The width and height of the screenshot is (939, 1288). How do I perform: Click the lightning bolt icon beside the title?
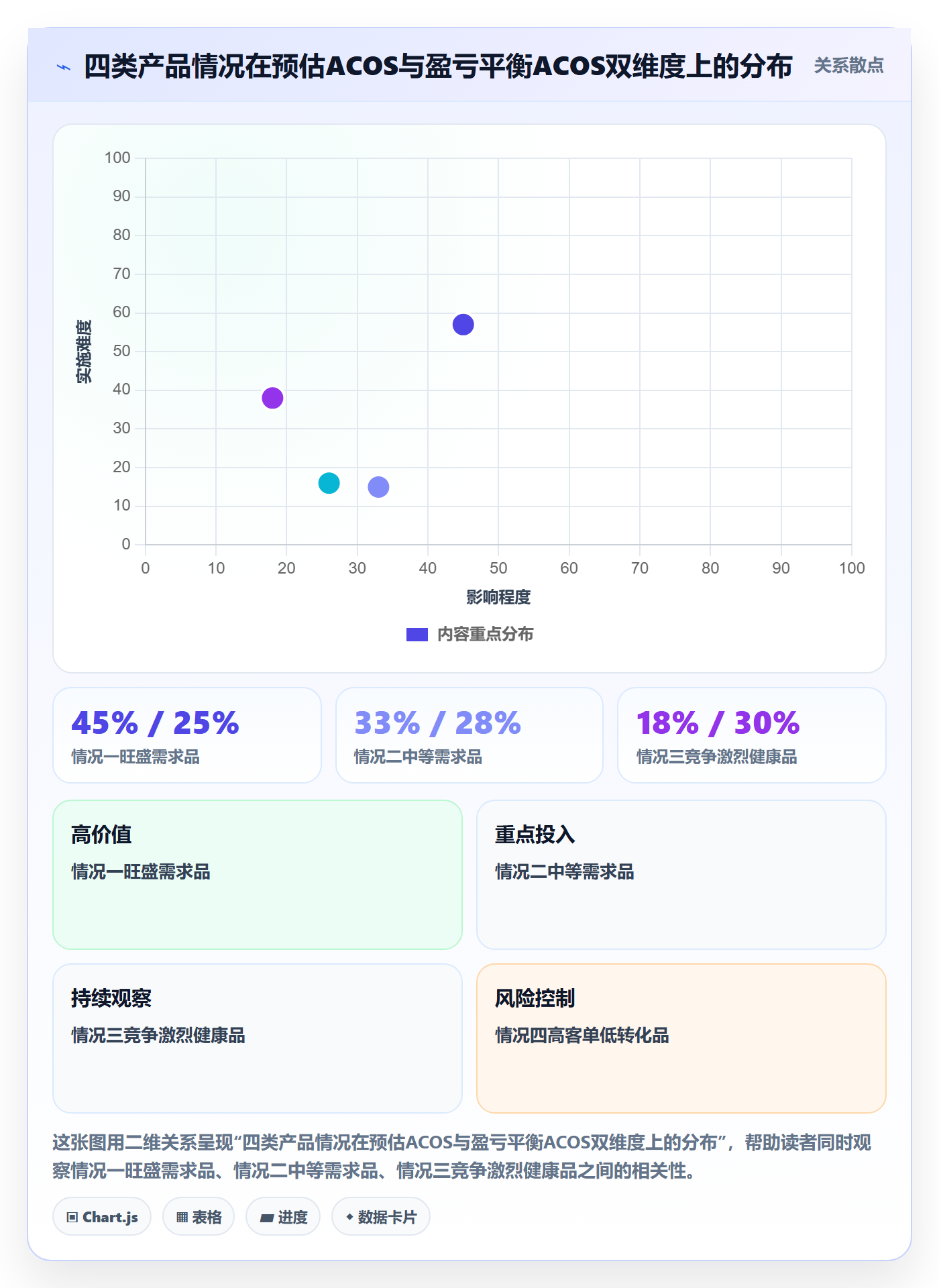point(64,67)
